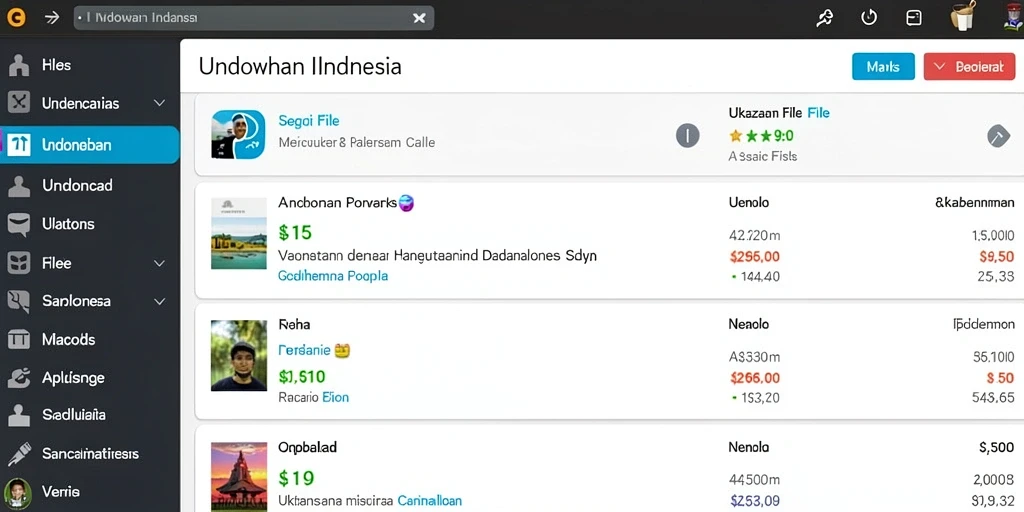1024x512 pixels.
Task: Click the Aplusnge icon
Action: point(19,377)
